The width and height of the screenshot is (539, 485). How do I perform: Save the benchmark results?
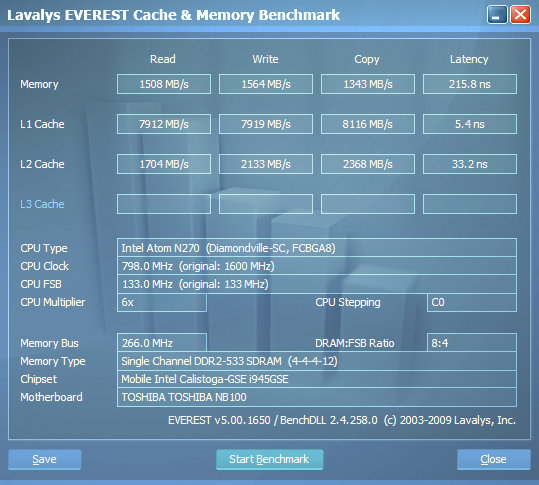[x=45, y=459]
